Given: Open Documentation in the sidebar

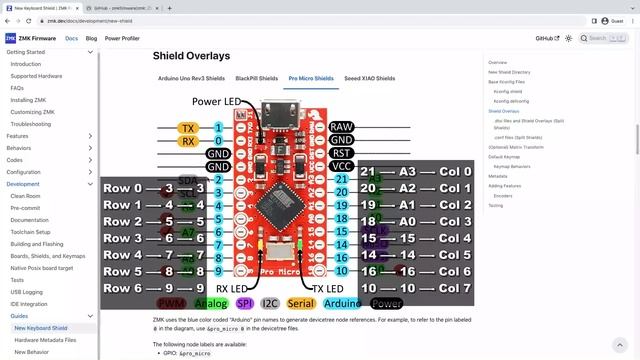Looking at the screenshot, I should pyautogui.click(x=29, y=220).
